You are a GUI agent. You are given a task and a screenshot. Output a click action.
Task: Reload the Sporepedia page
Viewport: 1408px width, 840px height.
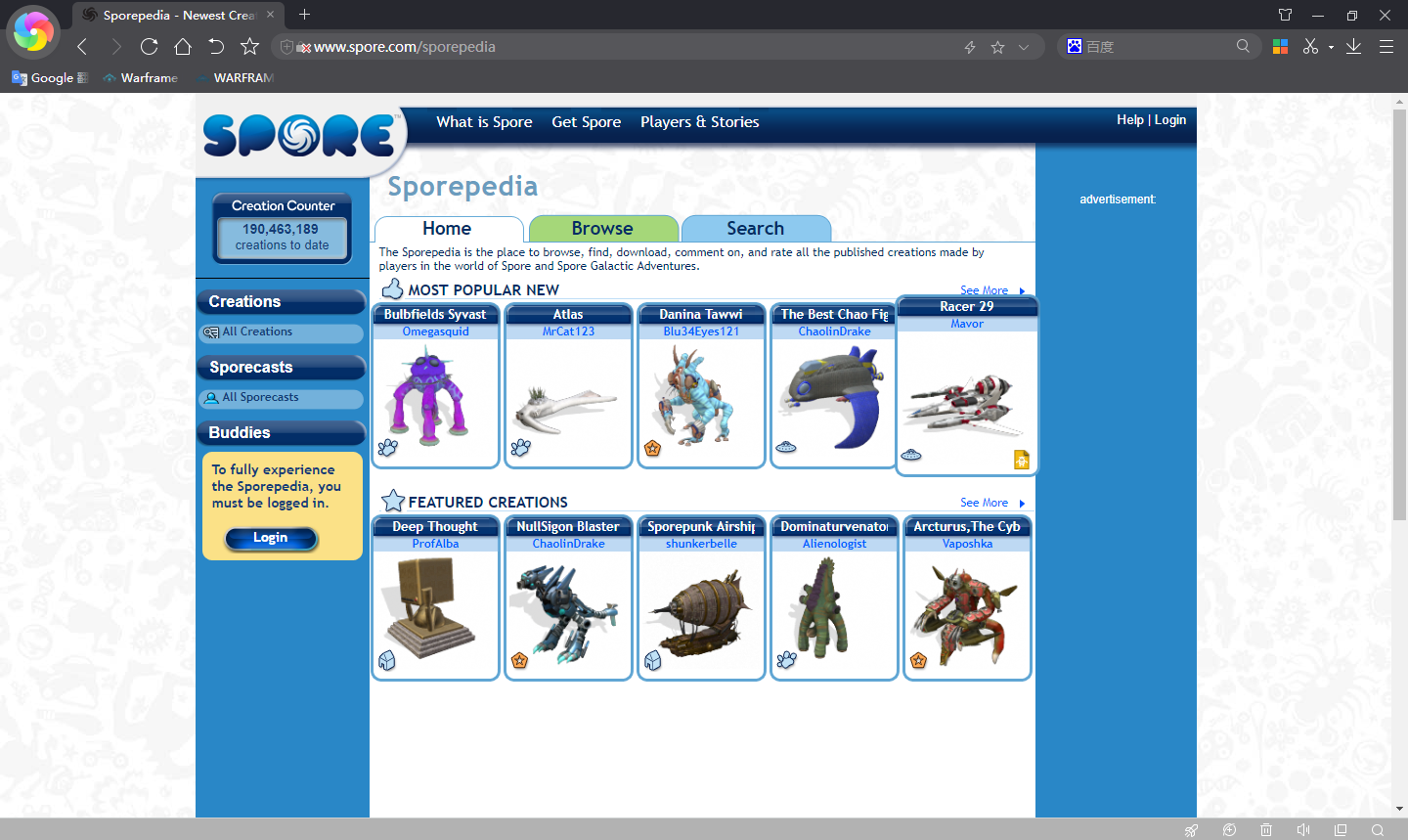click(x=149, y=46)
